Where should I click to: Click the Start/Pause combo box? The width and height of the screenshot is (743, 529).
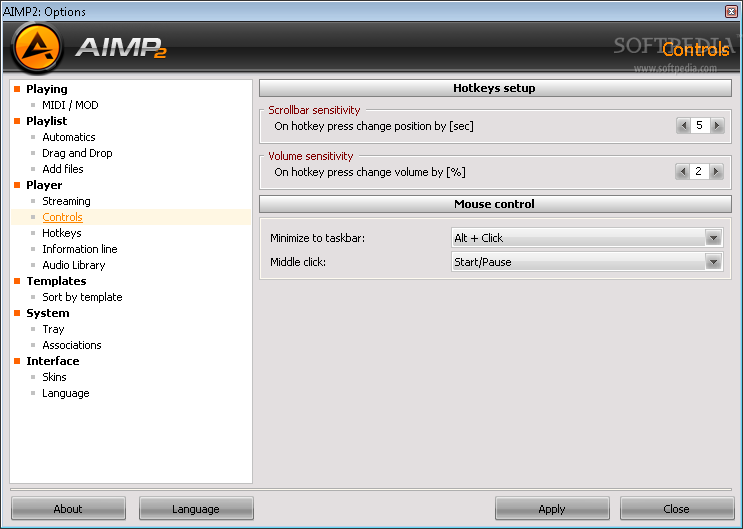tap(587, 262)
